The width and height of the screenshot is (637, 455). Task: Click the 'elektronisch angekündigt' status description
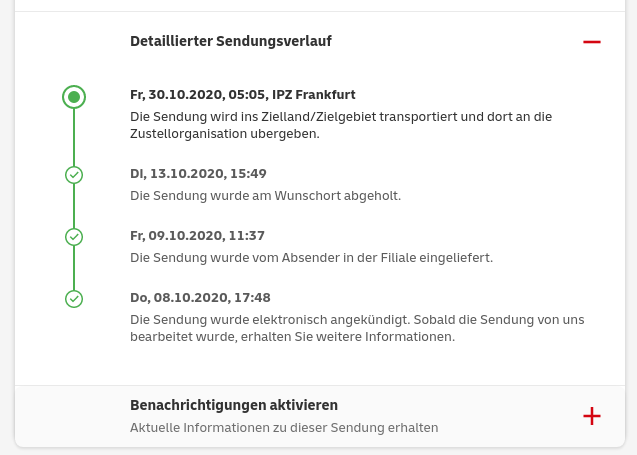coord(357,328)
